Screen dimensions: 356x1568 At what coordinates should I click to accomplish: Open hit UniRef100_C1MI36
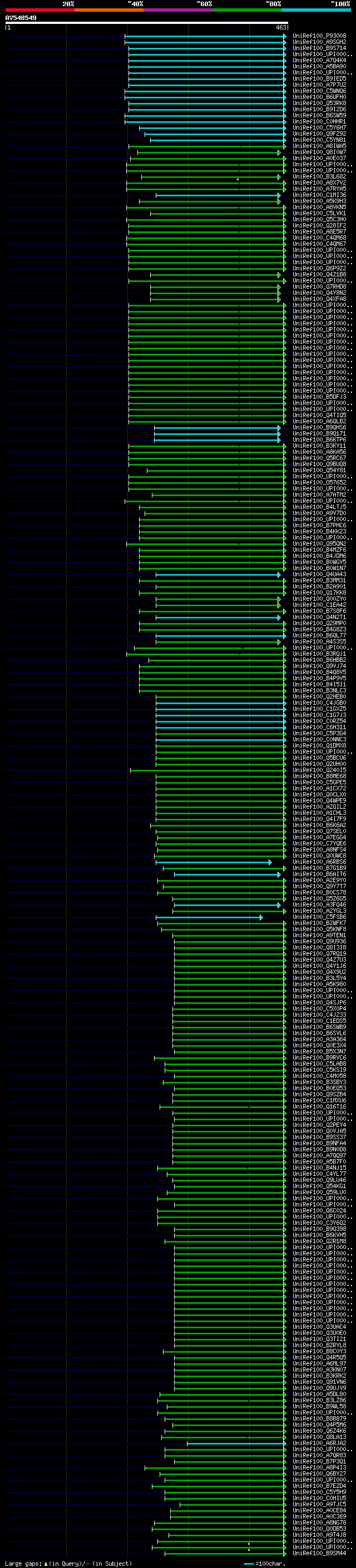[x=319, y=195]
